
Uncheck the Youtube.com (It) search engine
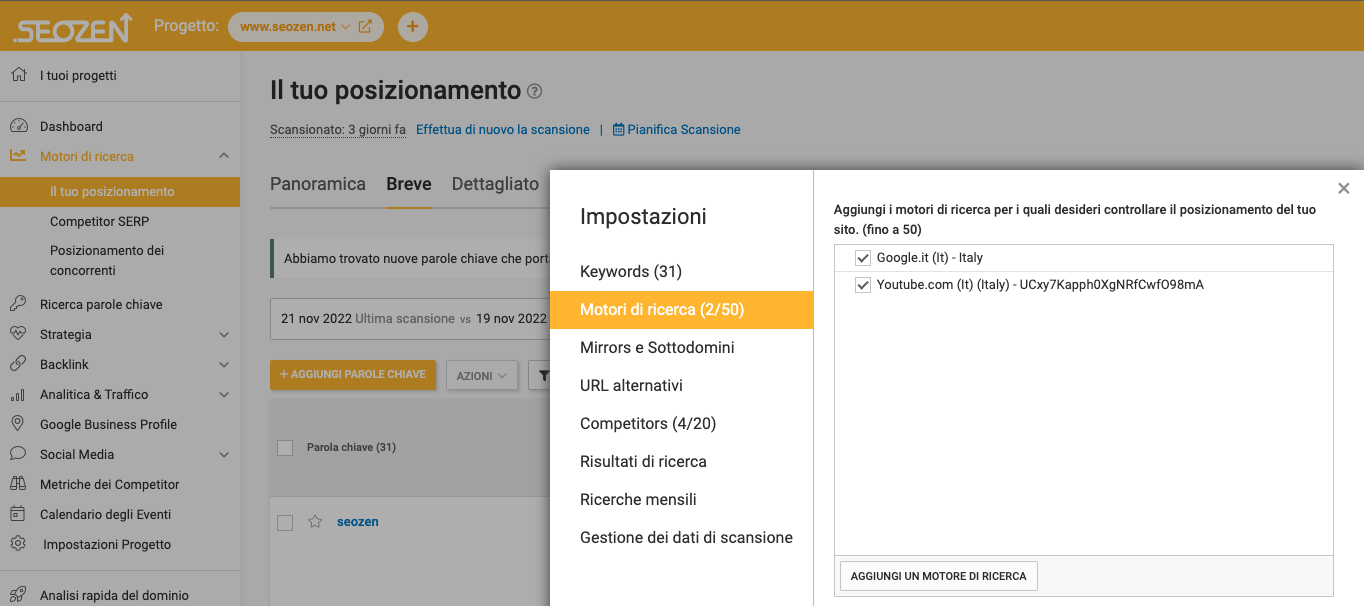(864, 285)
